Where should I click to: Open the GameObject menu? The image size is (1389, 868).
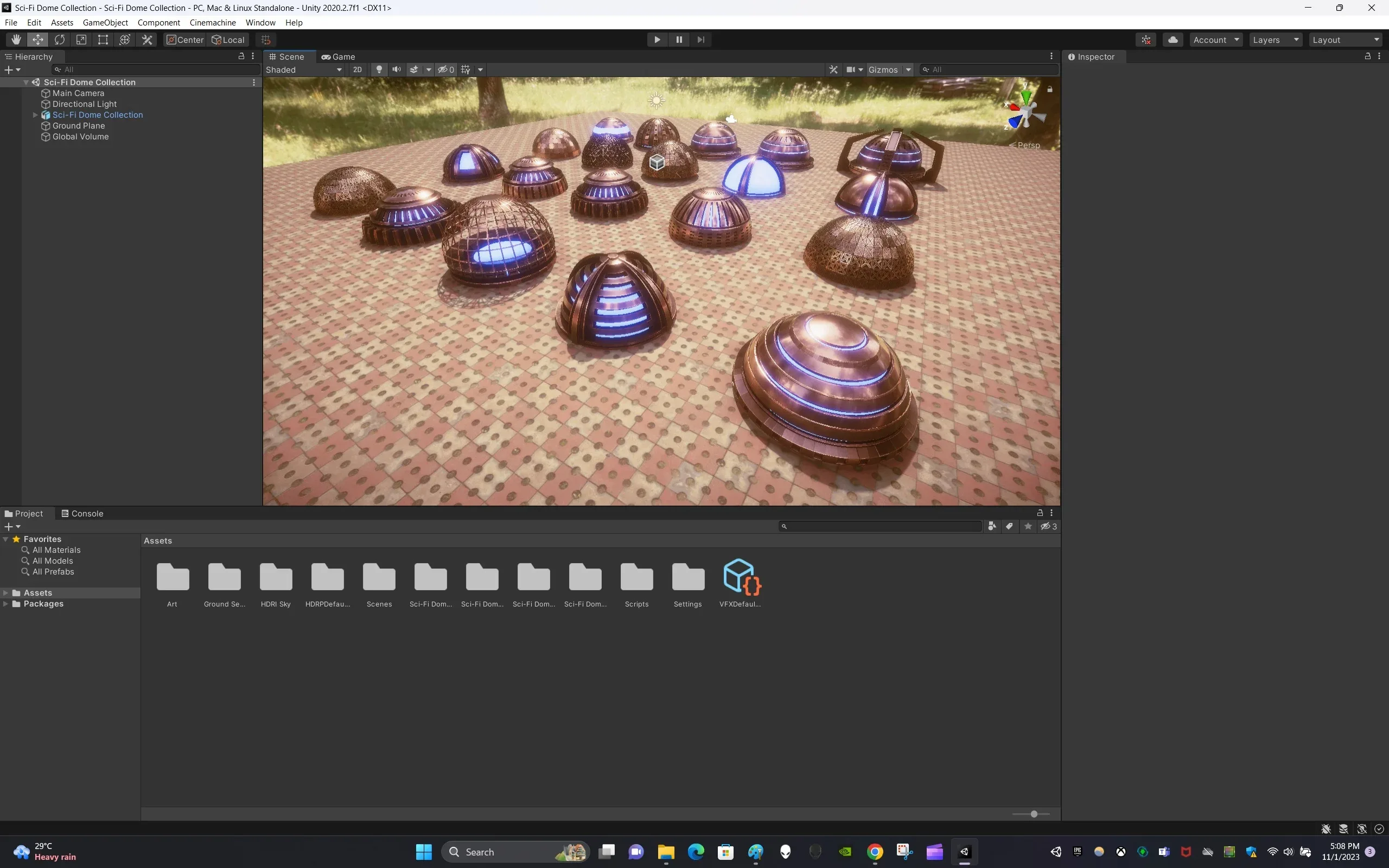pyautogui.click(x=105, y=22)
